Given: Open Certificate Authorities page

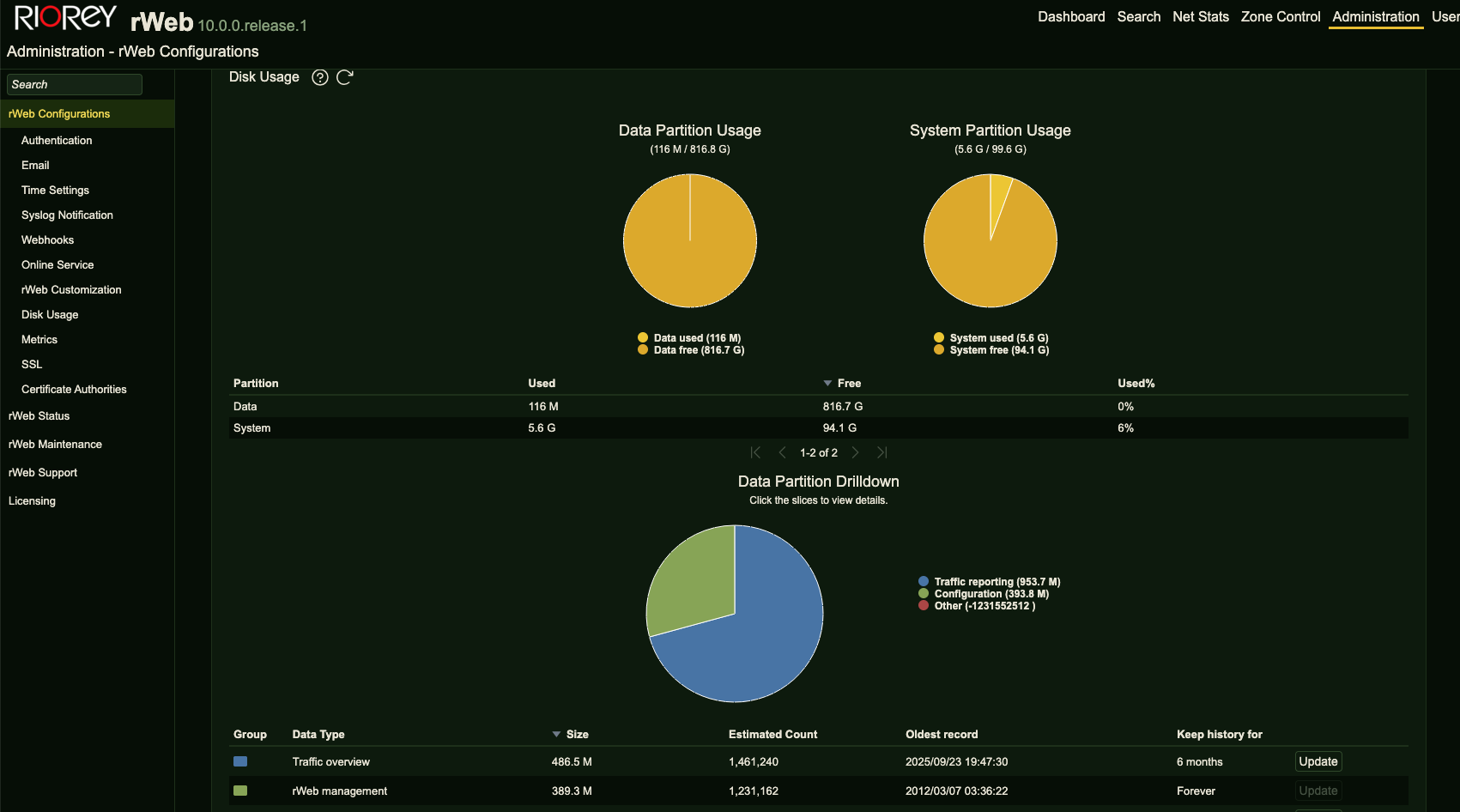Looking at the screenshot, I should tap(74, 389).
